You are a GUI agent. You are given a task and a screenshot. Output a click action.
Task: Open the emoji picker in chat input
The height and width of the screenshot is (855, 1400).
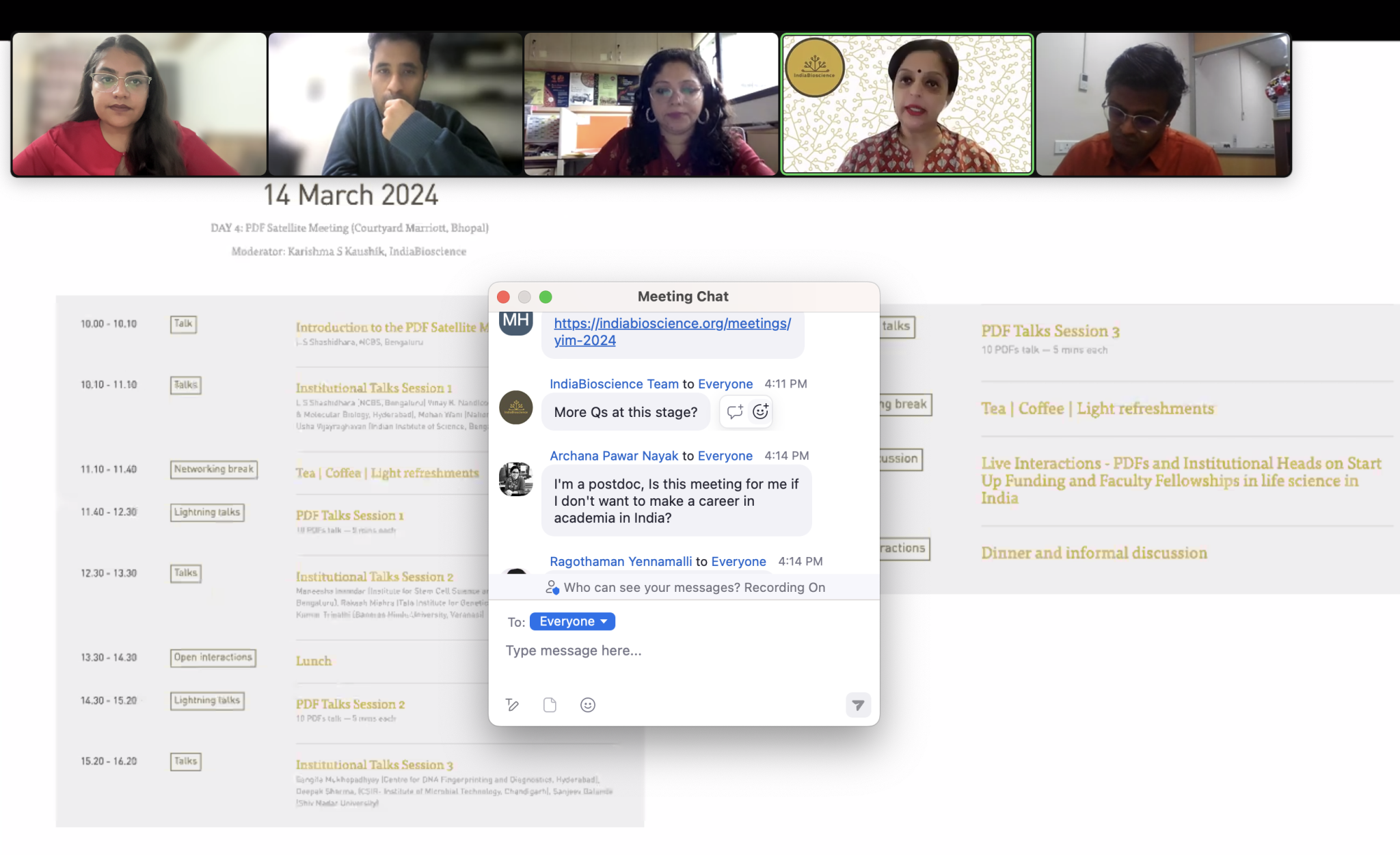tap(588, 705)
